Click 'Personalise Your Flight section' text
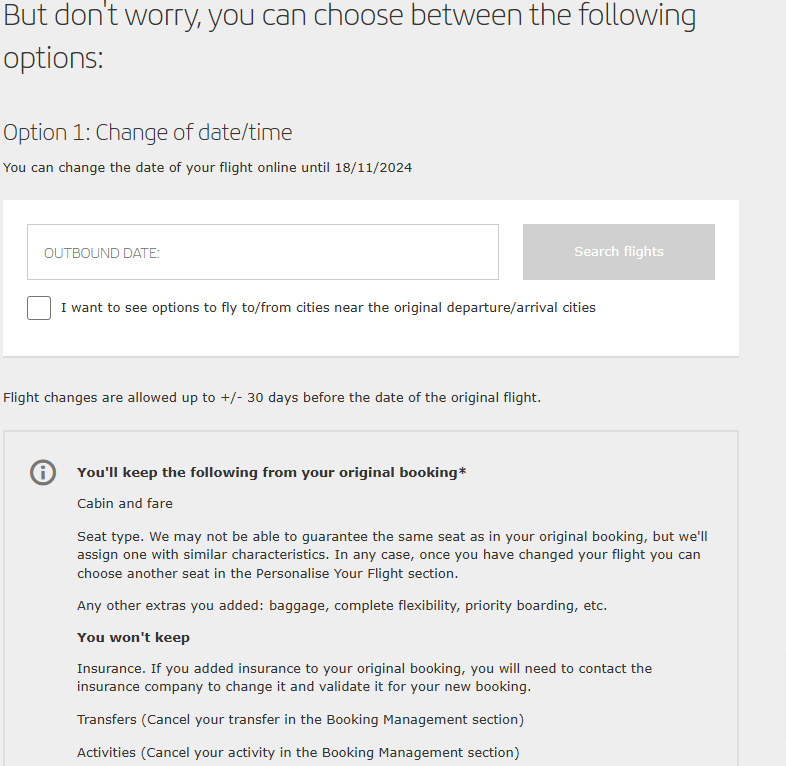Viewport: 786px width, 766px height. 356,573
